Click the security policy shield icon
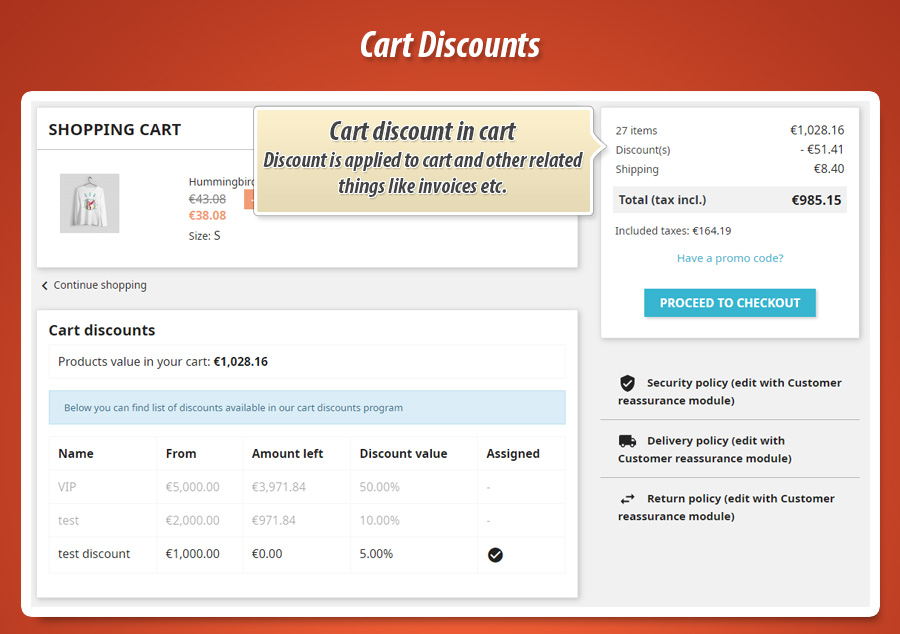This screenshot has height=634, width=900. [x=627, y=383]
